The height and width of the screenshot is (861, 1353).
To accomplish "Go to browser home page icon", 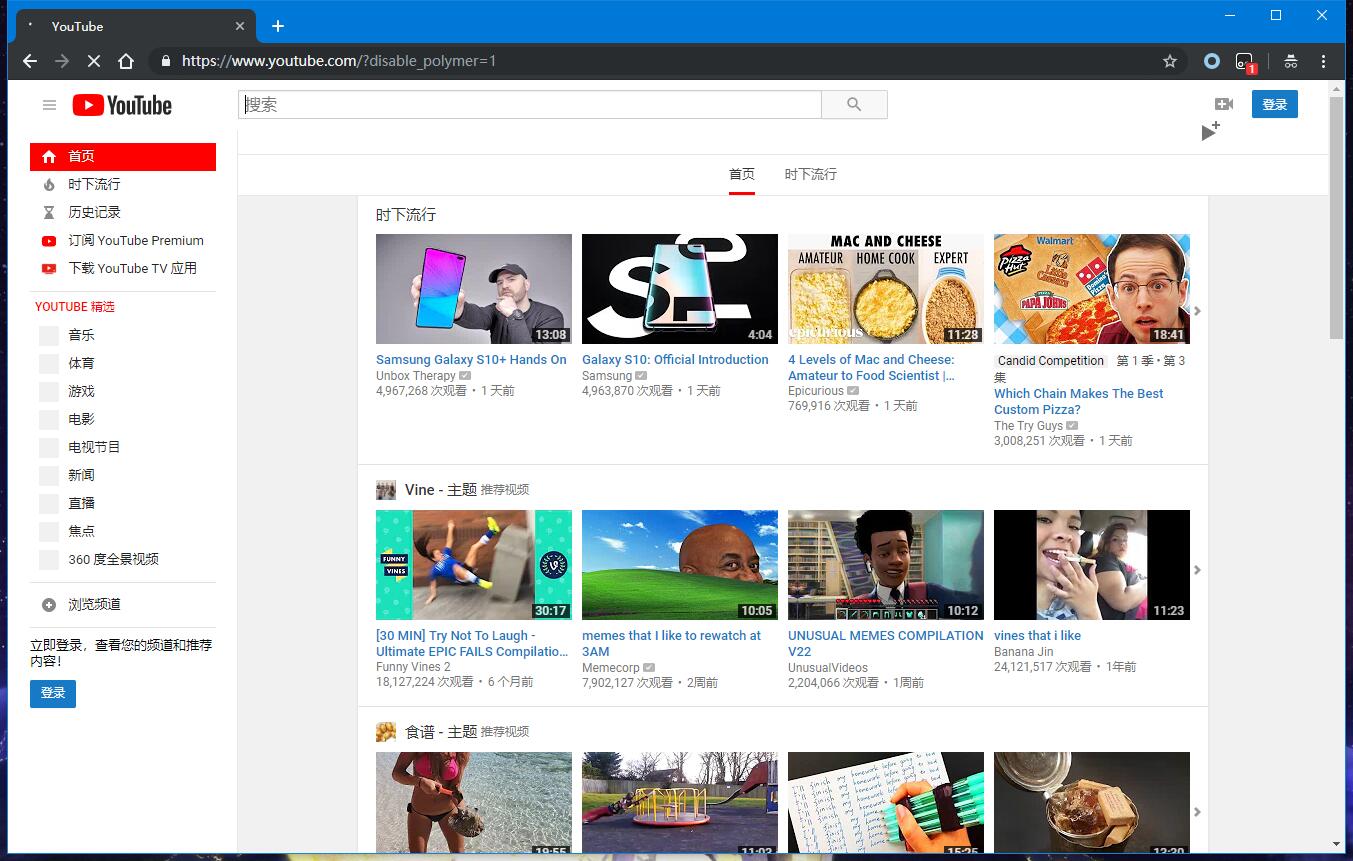I will point(125,61).
